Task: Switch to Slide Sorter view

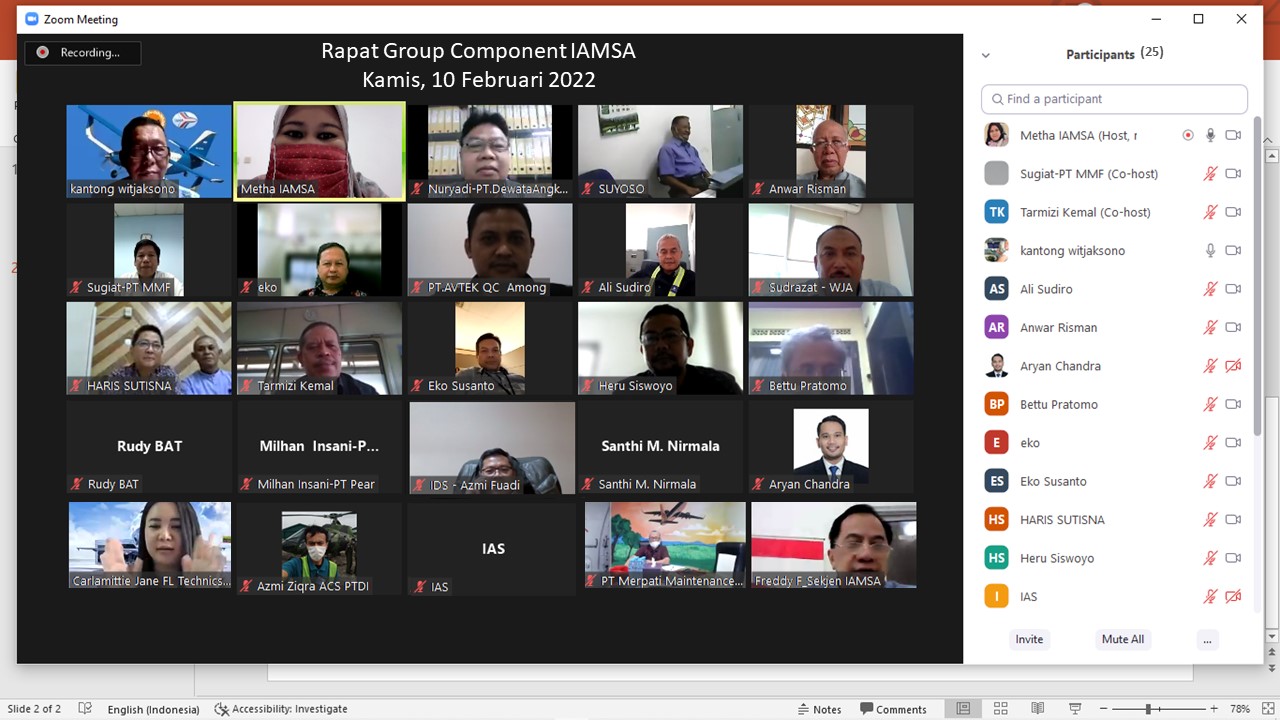Action: (1000, 709)
